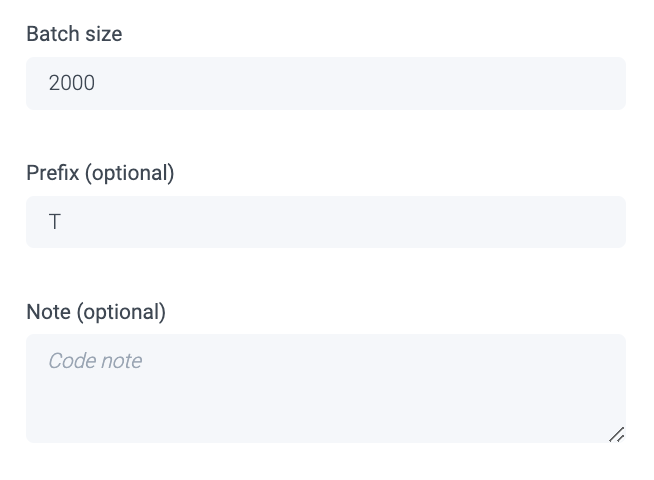
Task: Place cursor on the 2000 value
Action: [72, 83]
